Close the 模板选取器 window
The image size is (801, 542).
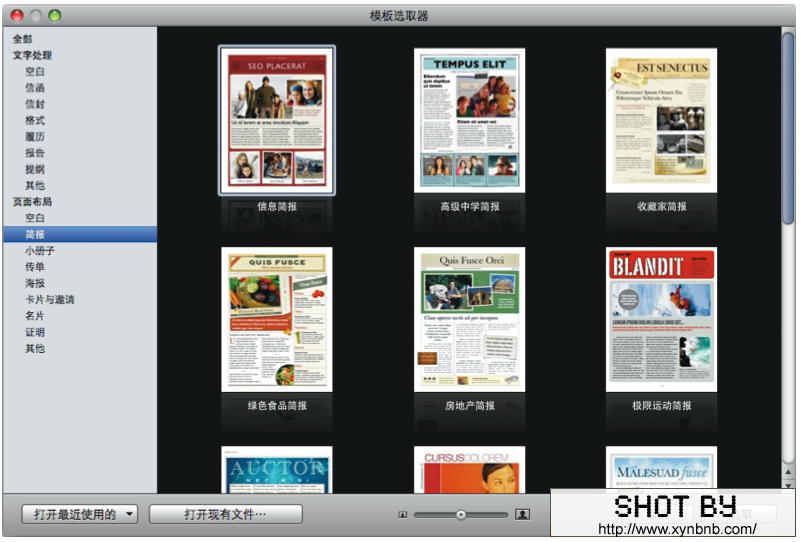click(x=17, y=15)
